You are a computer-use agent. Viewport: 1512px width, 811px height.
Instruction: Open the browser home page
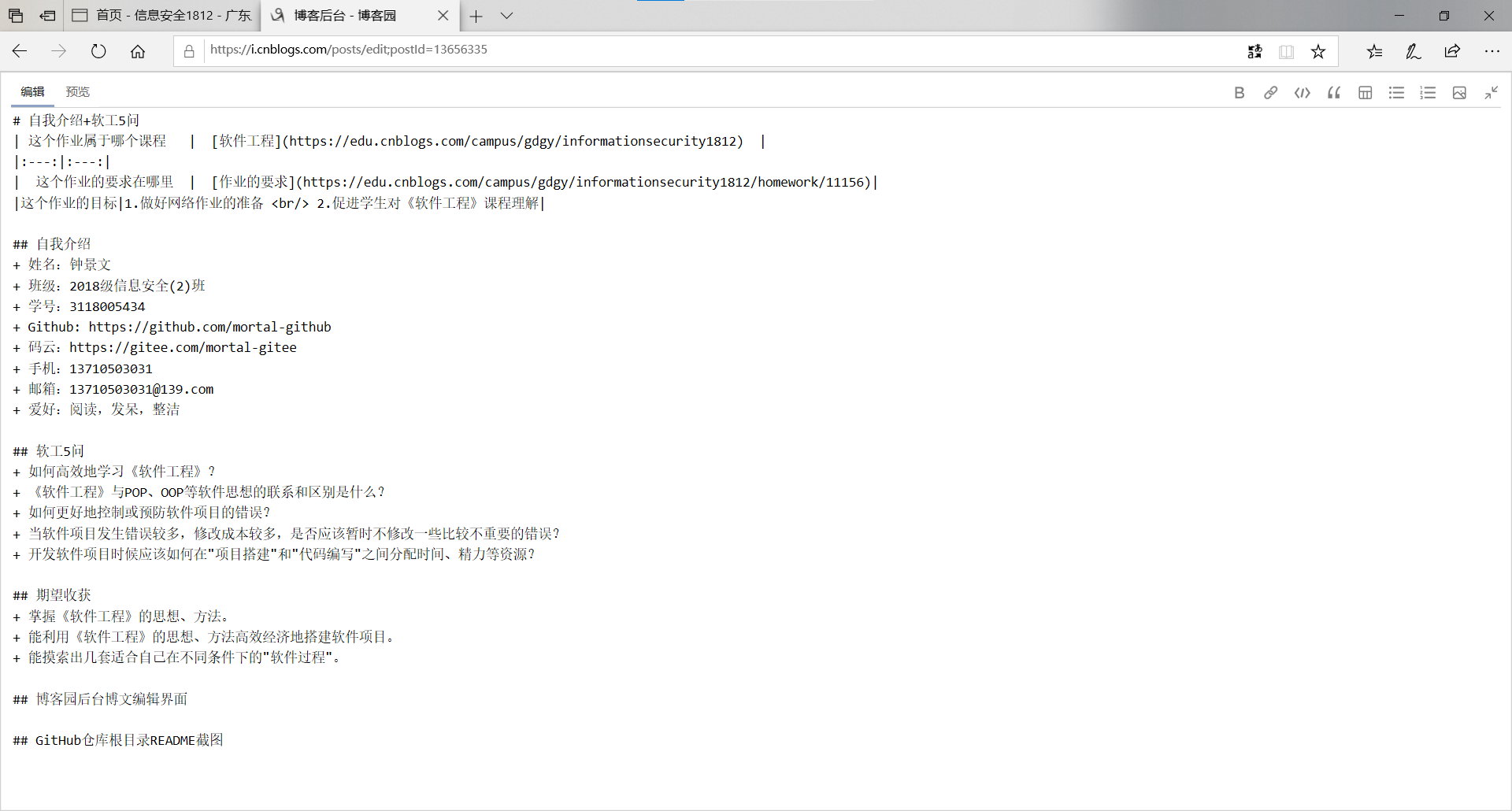click(x=138, y=51)
